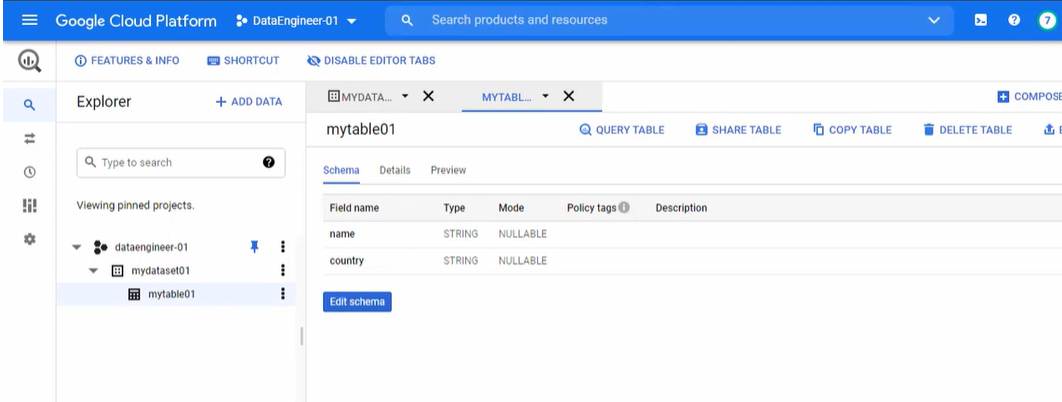
Task: Select the dataengineer-01 project row
Action: (152, 247)
